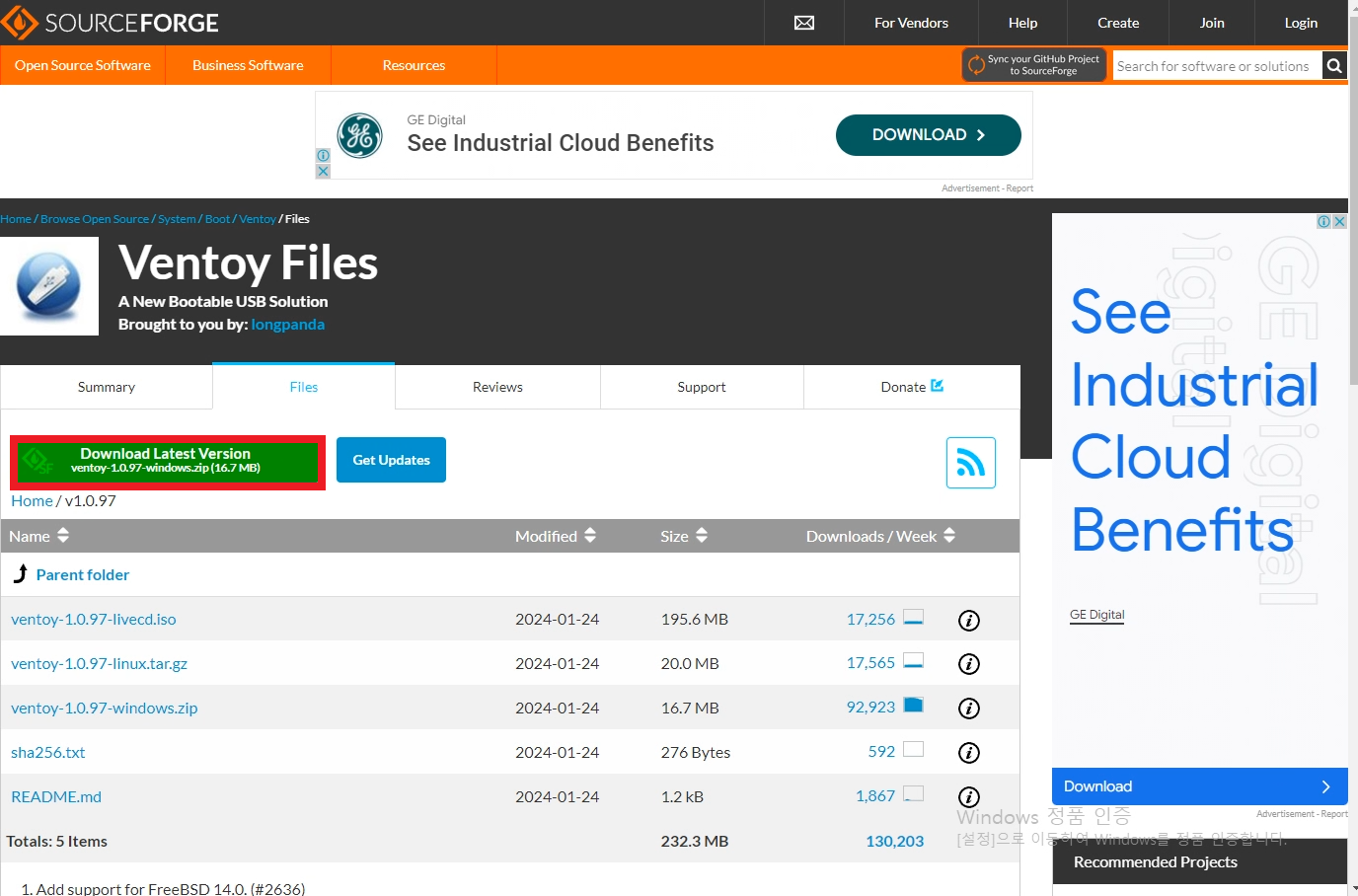Screen dimensions: 1358x896
Task: Open ventoy-1.0.97-linux.tar.gz file link
Action: coord(99,664)
